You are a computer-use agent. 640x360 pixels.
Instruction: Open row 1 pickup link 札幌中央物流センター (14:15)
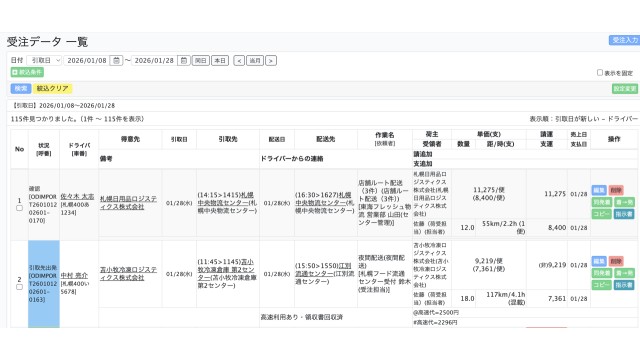227,199
